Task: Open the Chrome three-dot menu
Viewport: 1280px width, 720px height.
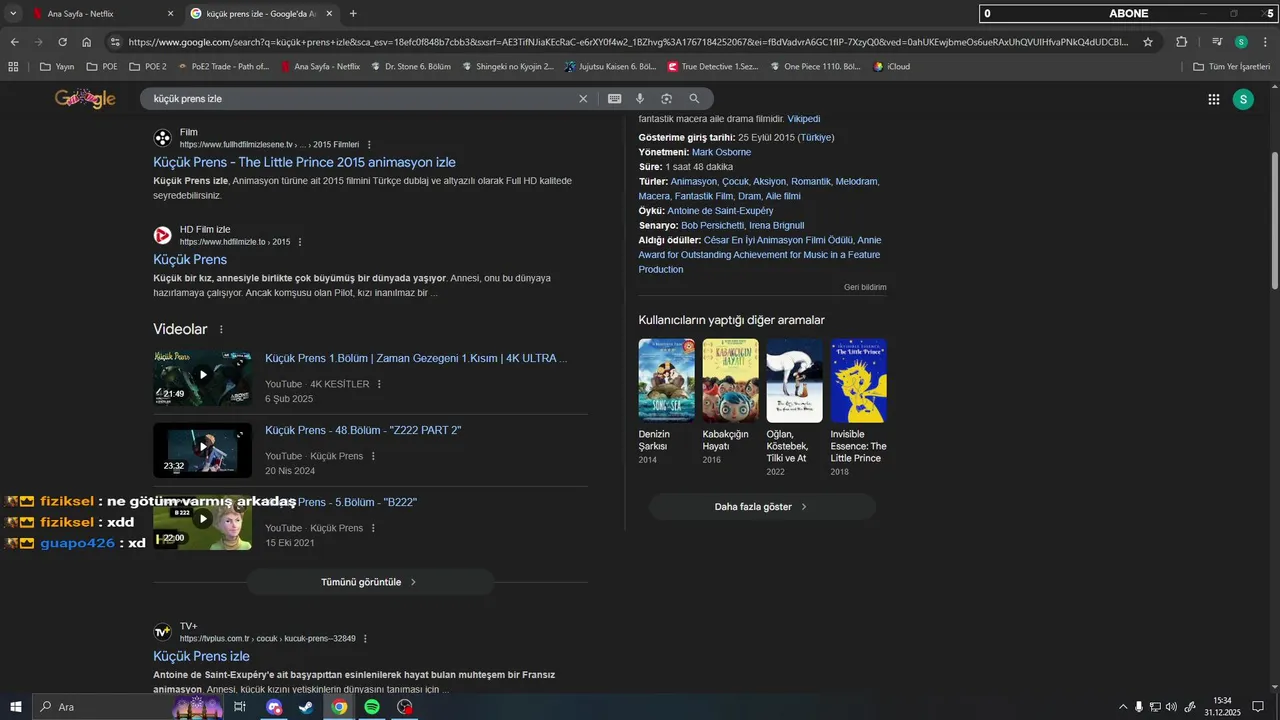Action: click(x=1265, y=42)
